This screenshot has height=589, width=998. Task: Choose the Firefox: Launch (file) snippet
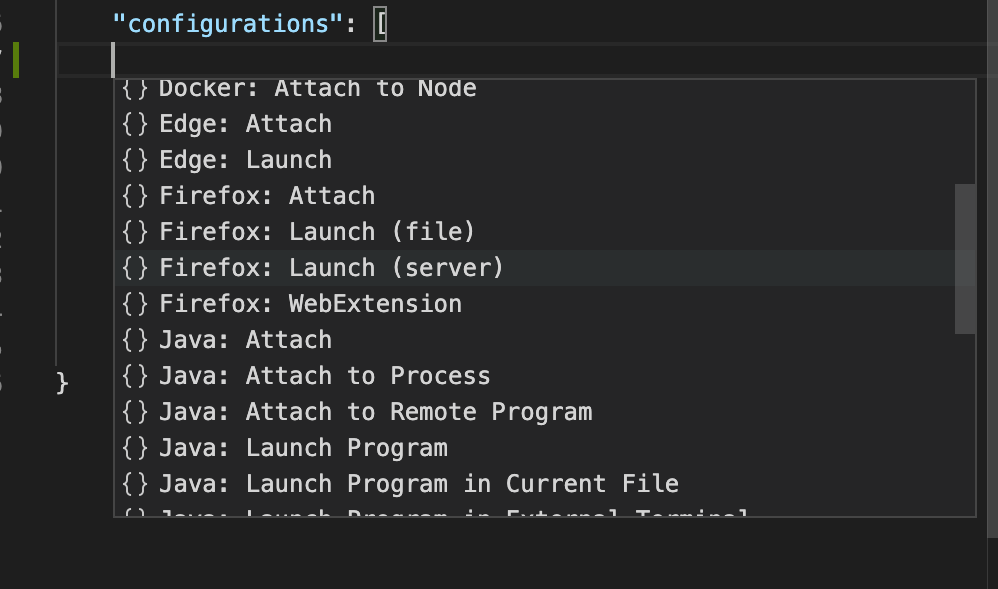click(316, 232)
